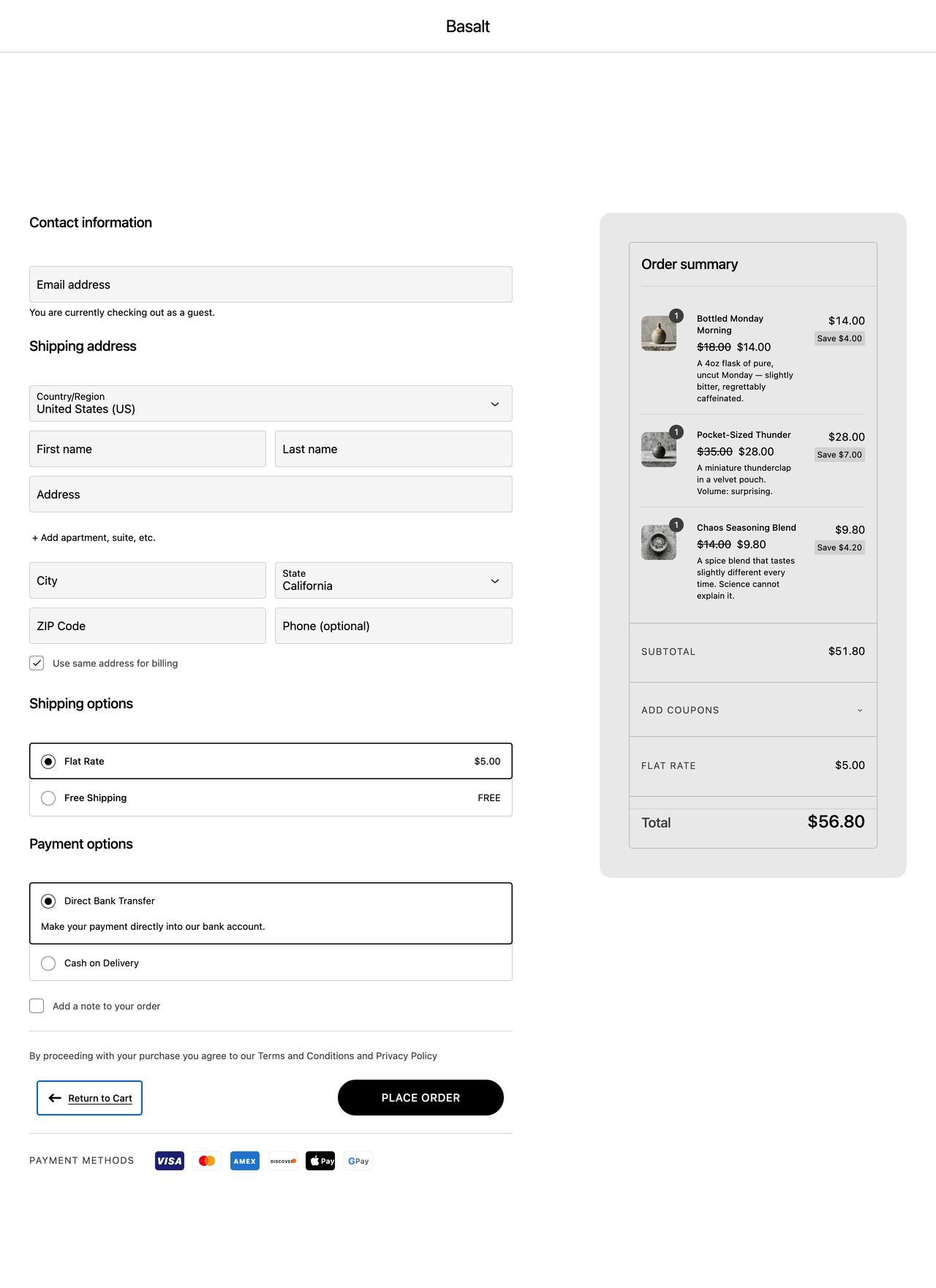Select the Free Shipping option
The height and width of the screenshot is (1288, 936).
tap(48, 798)
